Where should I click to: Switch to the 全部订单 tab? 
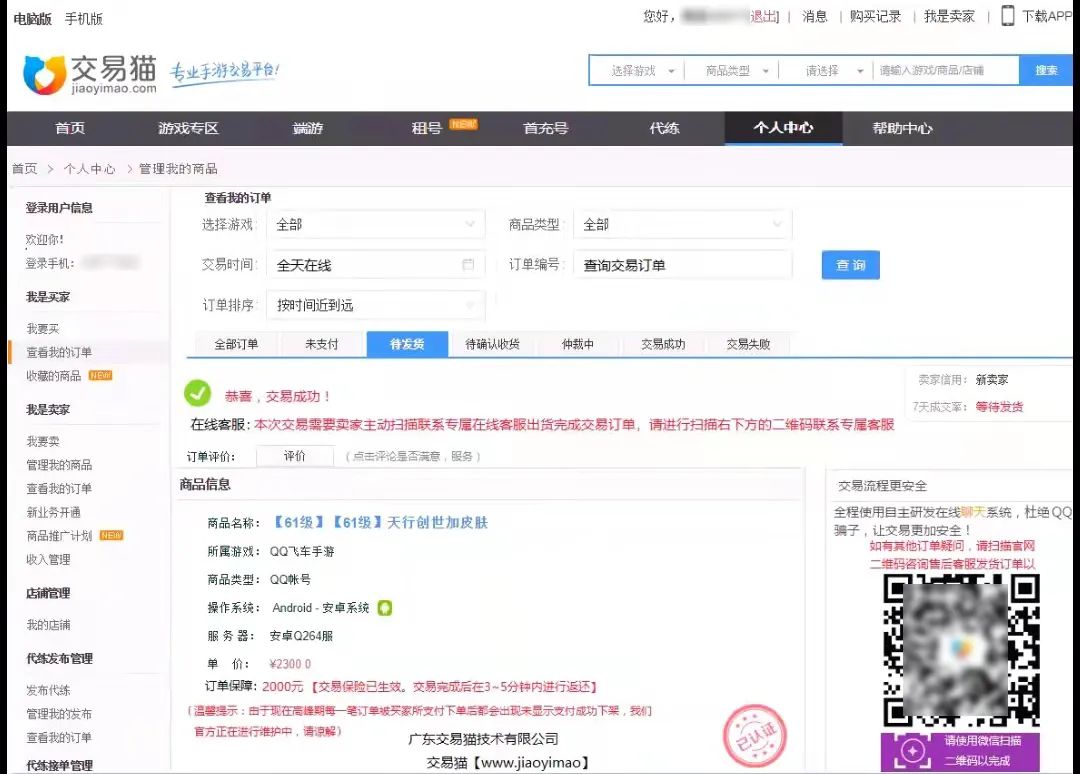pyautogui.click(x=236, y=344)
